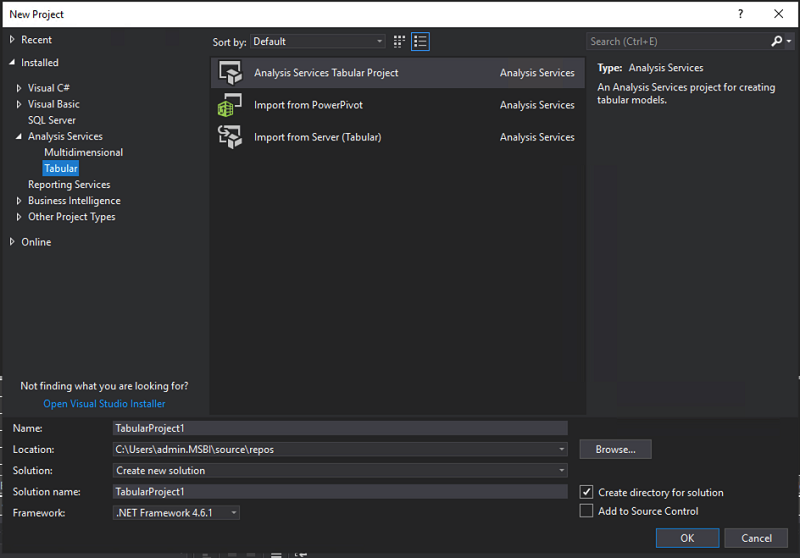800x558 pixels.
Task: Enable Add to Source Control checkbox
Action: [586, 511]
